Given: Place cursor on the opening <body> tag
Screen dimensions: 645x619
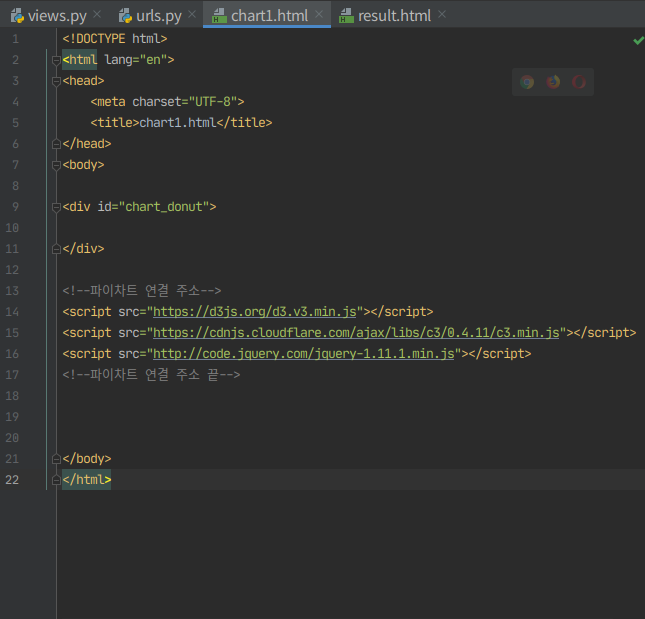Looking at the screenshot, I should tap(84, 165).
